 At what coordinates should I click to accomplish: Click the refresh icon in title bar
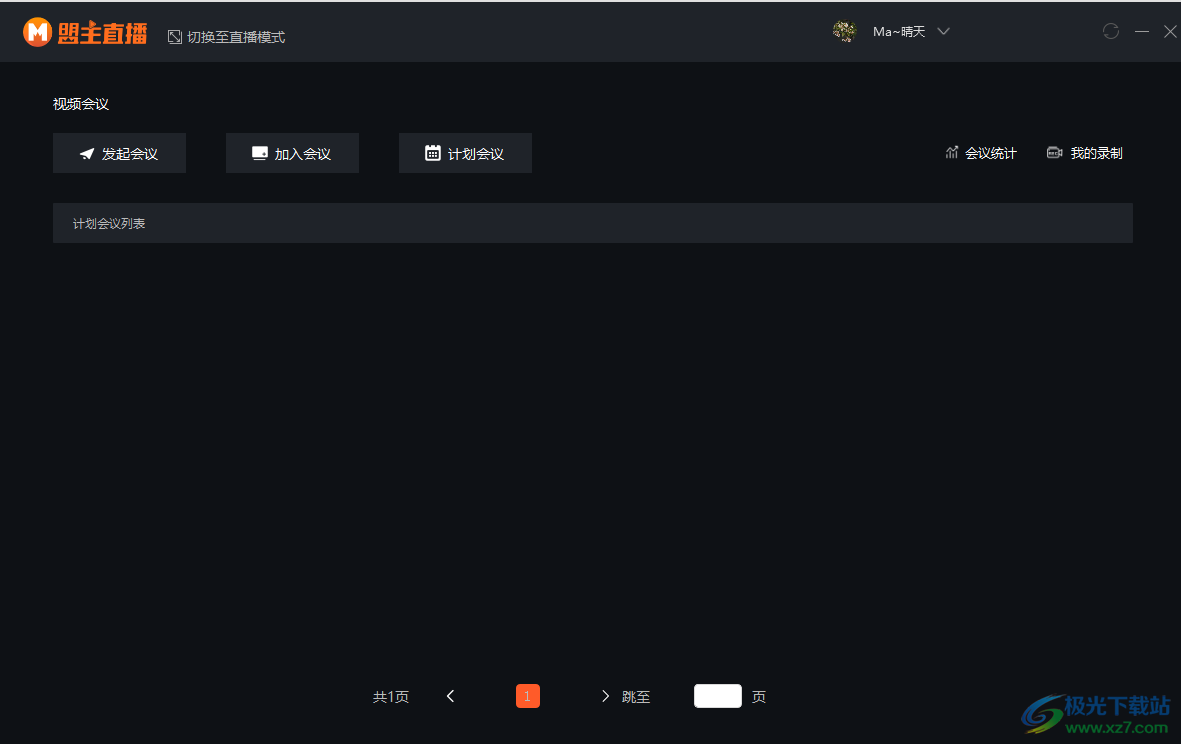pos(1111,31)
